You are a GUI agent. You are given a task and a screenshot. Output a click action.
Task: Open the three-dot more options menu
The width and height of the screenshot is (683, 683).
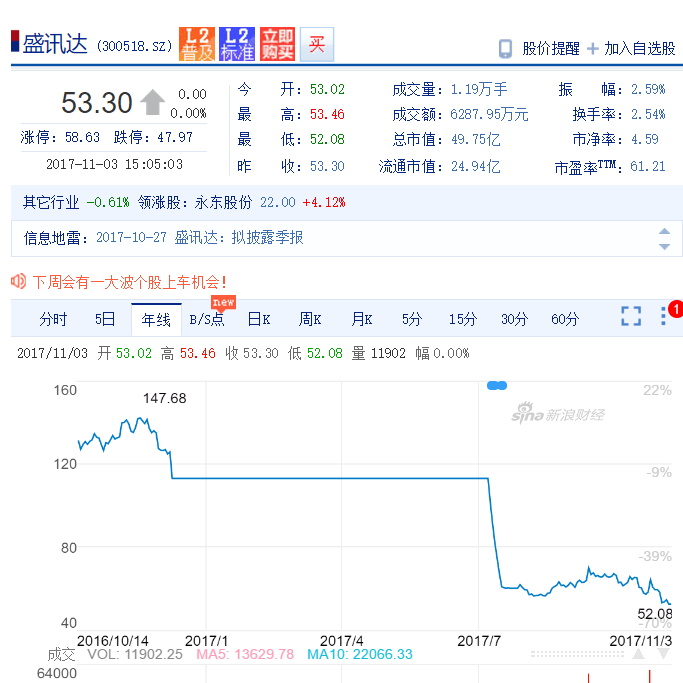[663, 316]
